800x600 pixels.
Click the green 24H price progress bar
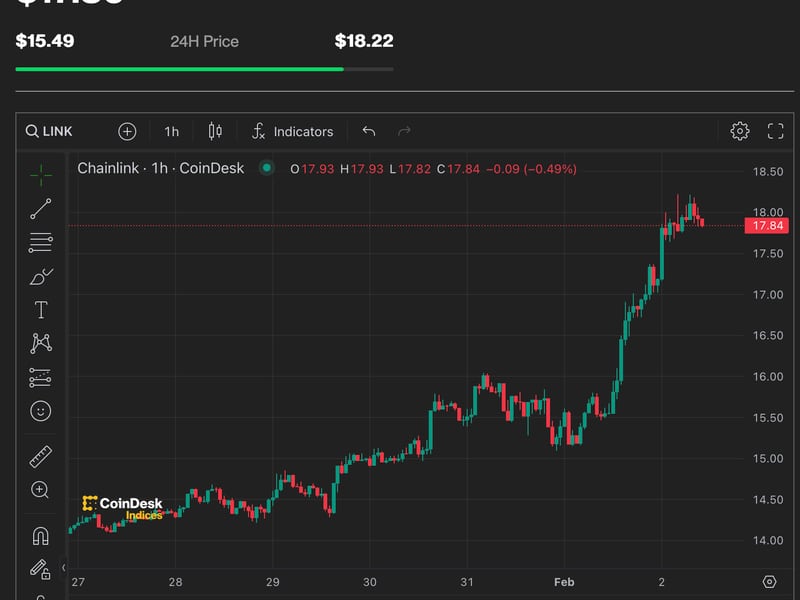click(180, 71)
